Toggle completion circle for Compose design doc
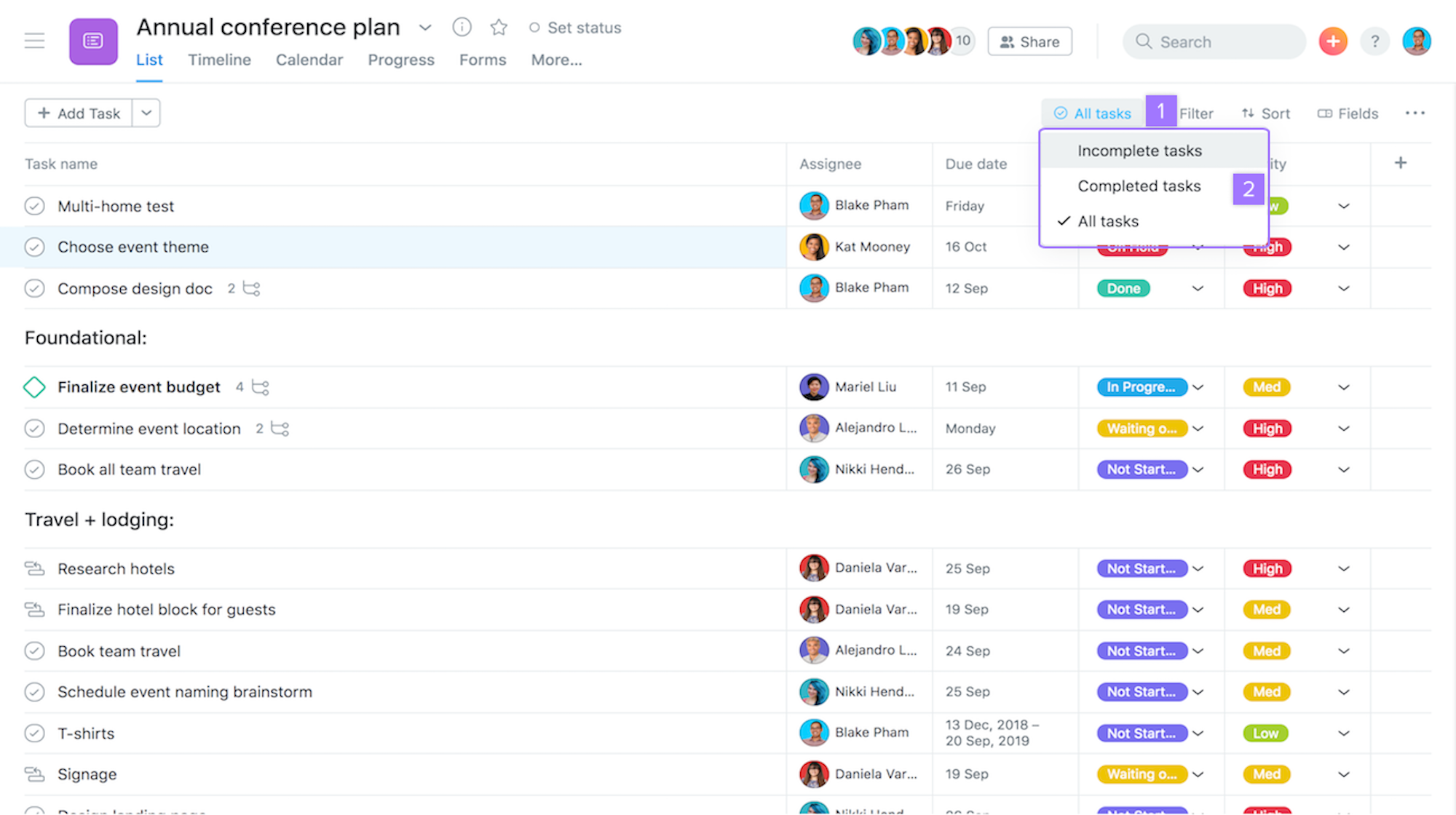Screen dimensions: 1456x815 [x=34, y=288]
